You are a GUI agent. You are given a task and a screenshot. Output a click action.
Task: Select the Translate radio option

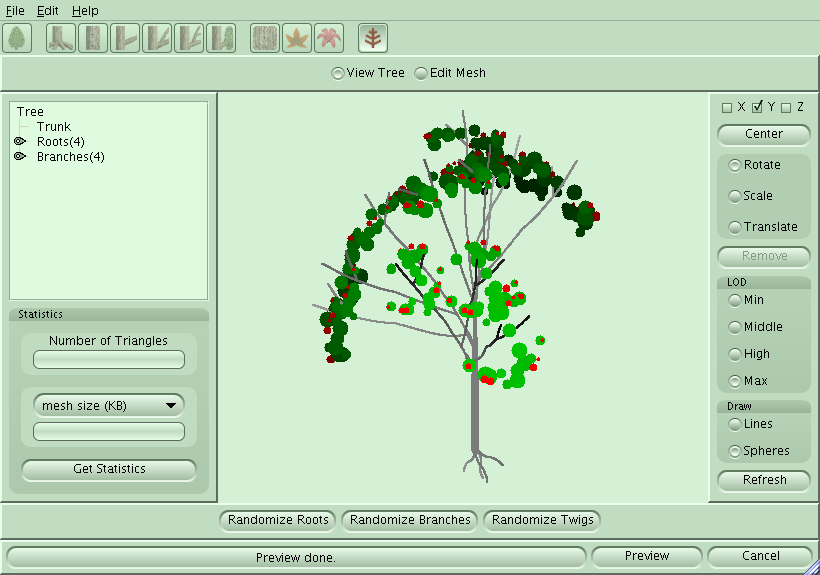[735, 227]
